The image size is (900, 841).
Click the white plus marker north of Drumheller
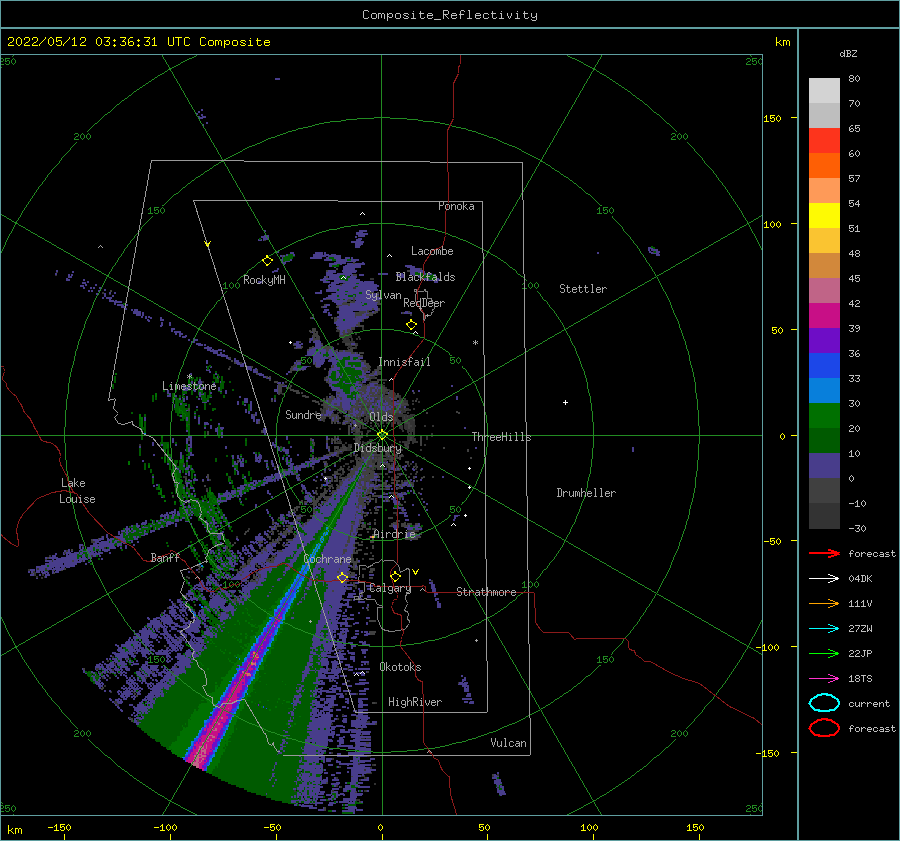point(565,402)
